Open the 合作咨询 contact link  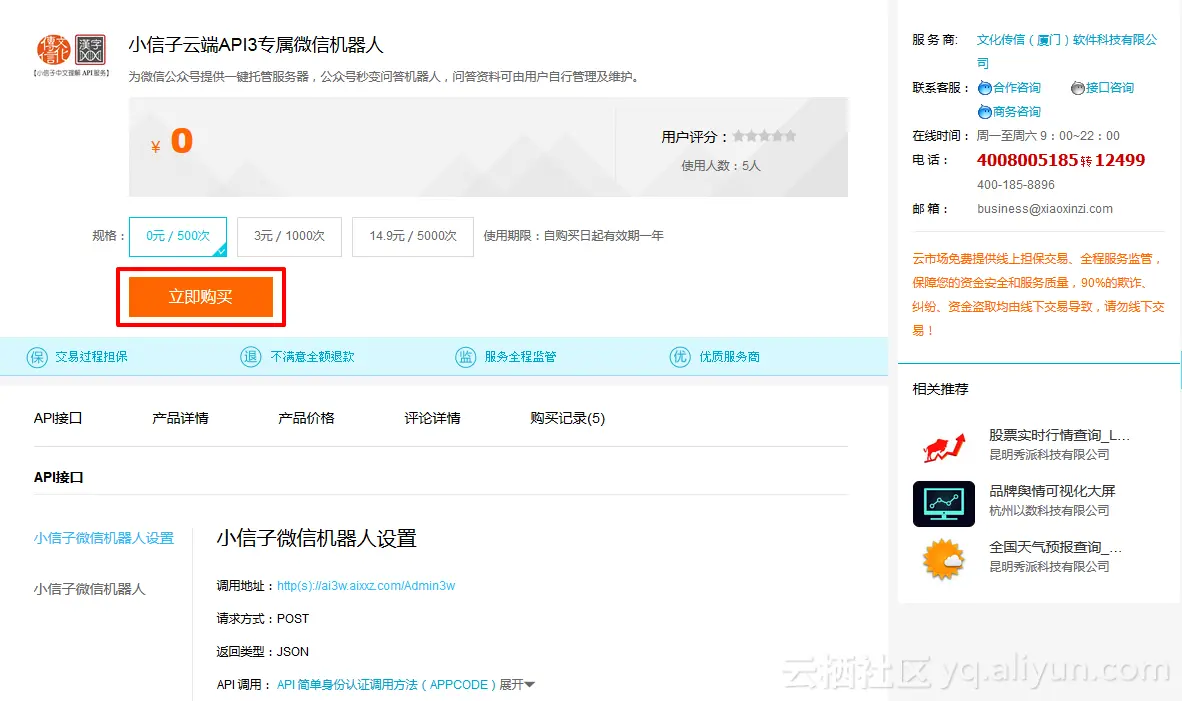click(x=1017, y=88)
